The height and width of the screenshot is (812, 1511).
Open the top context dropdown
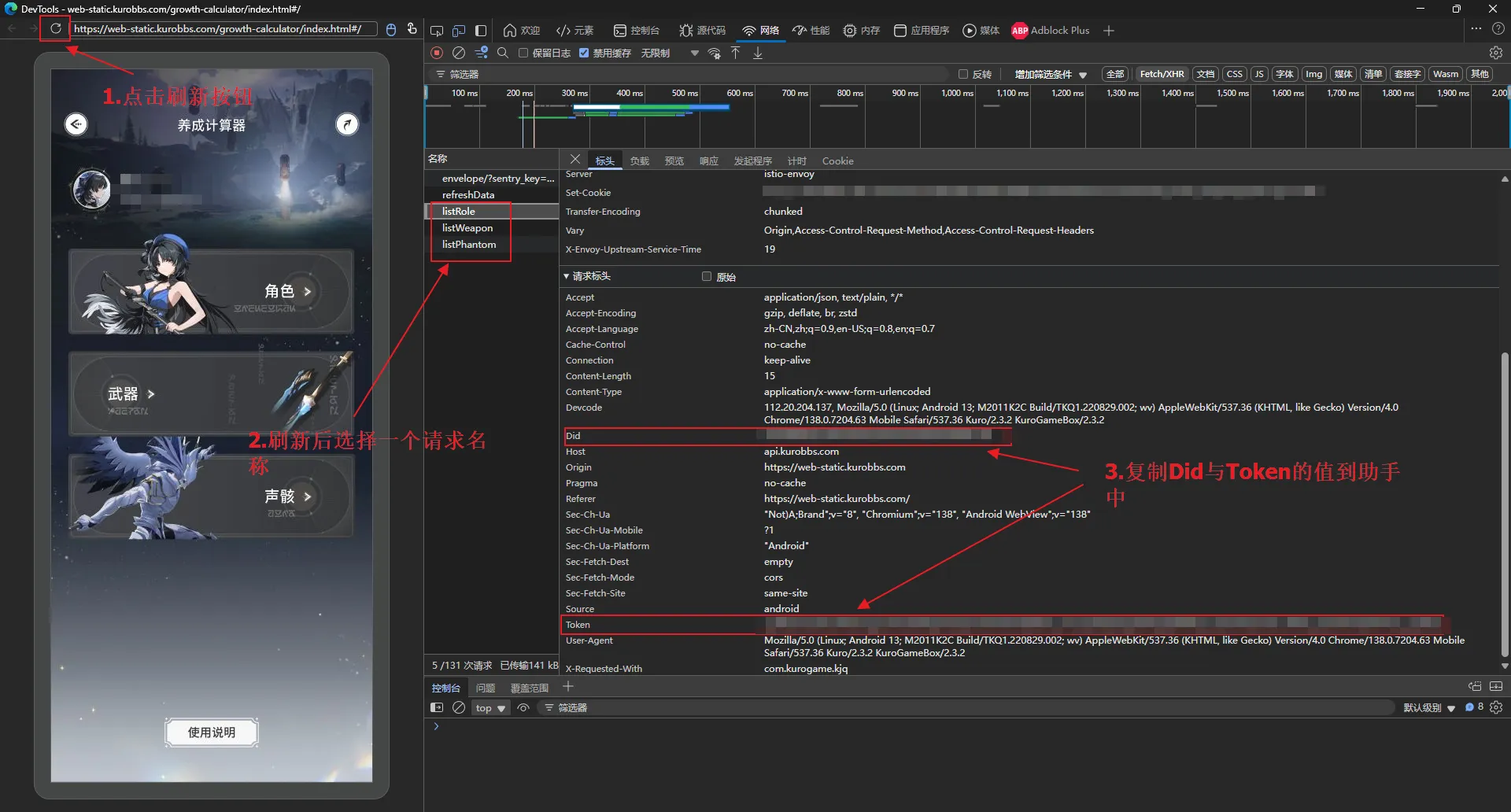point(490,707)
